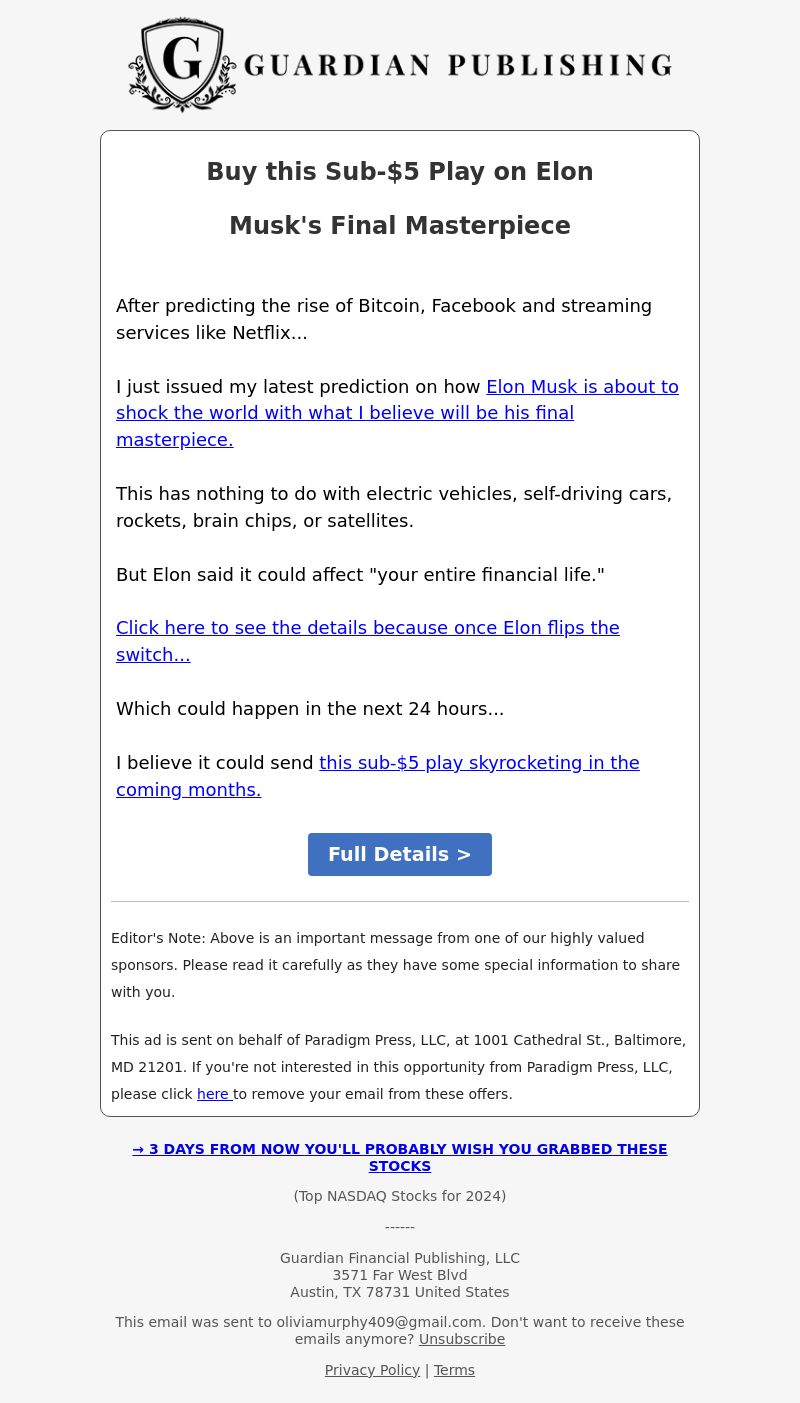
Task: Click the "your entire financial life" sentence
Action: (360, 575)
